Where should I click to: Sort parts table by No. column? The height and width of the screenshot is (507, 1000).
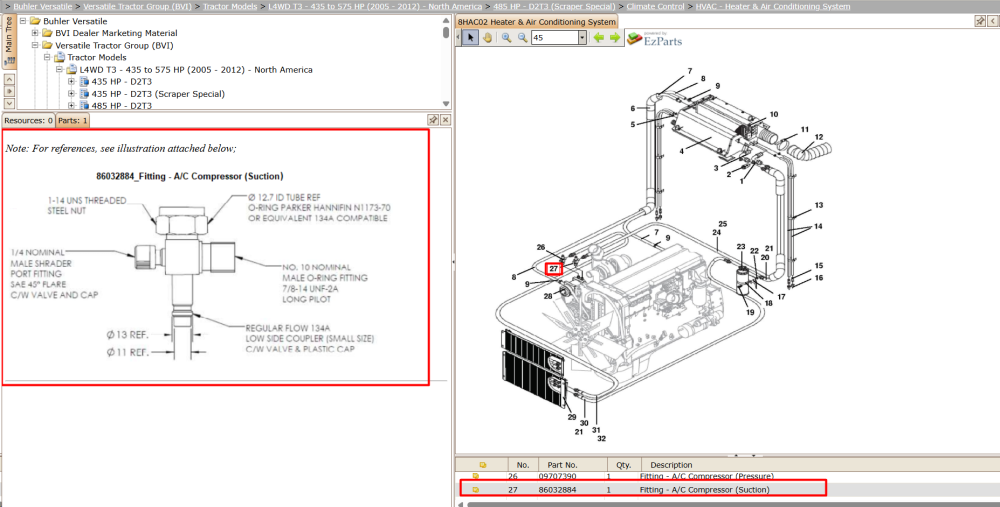[x=523, y=465]
